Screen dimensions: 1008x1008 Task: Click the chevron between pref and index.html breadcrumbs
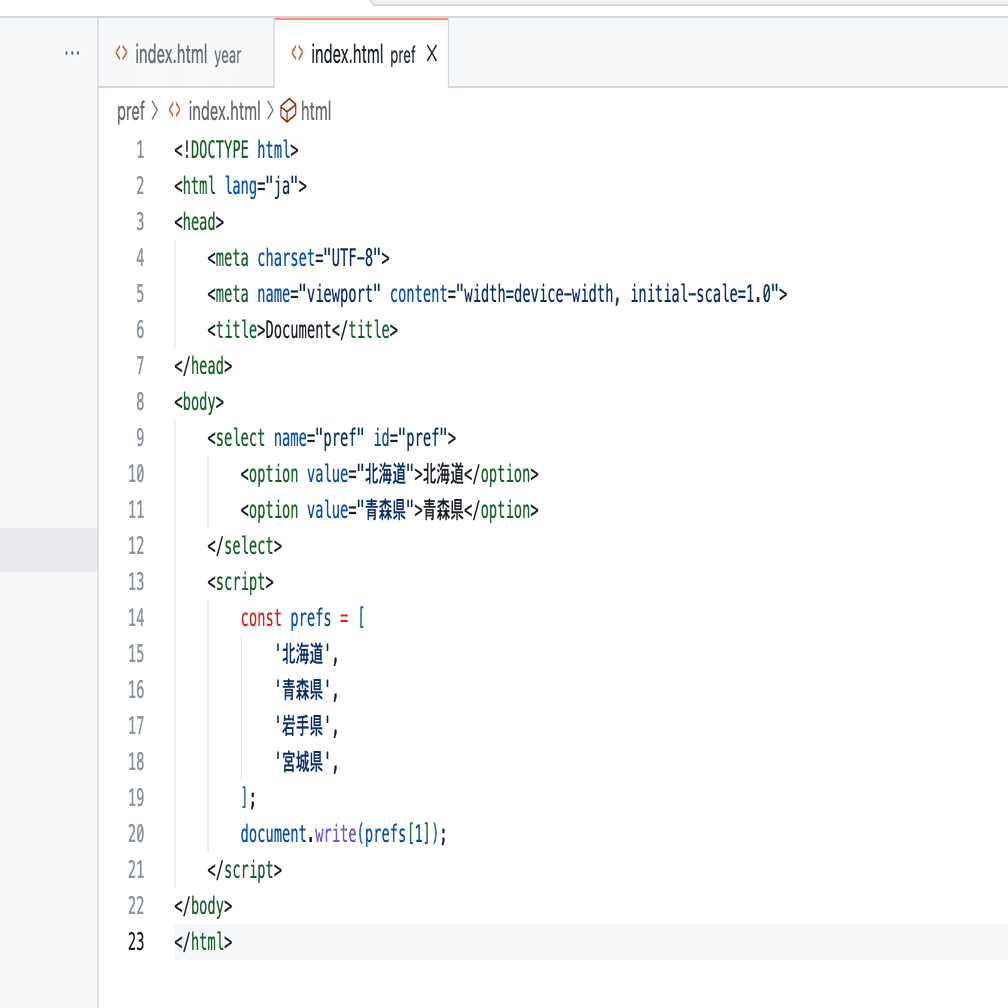(154, 111)
